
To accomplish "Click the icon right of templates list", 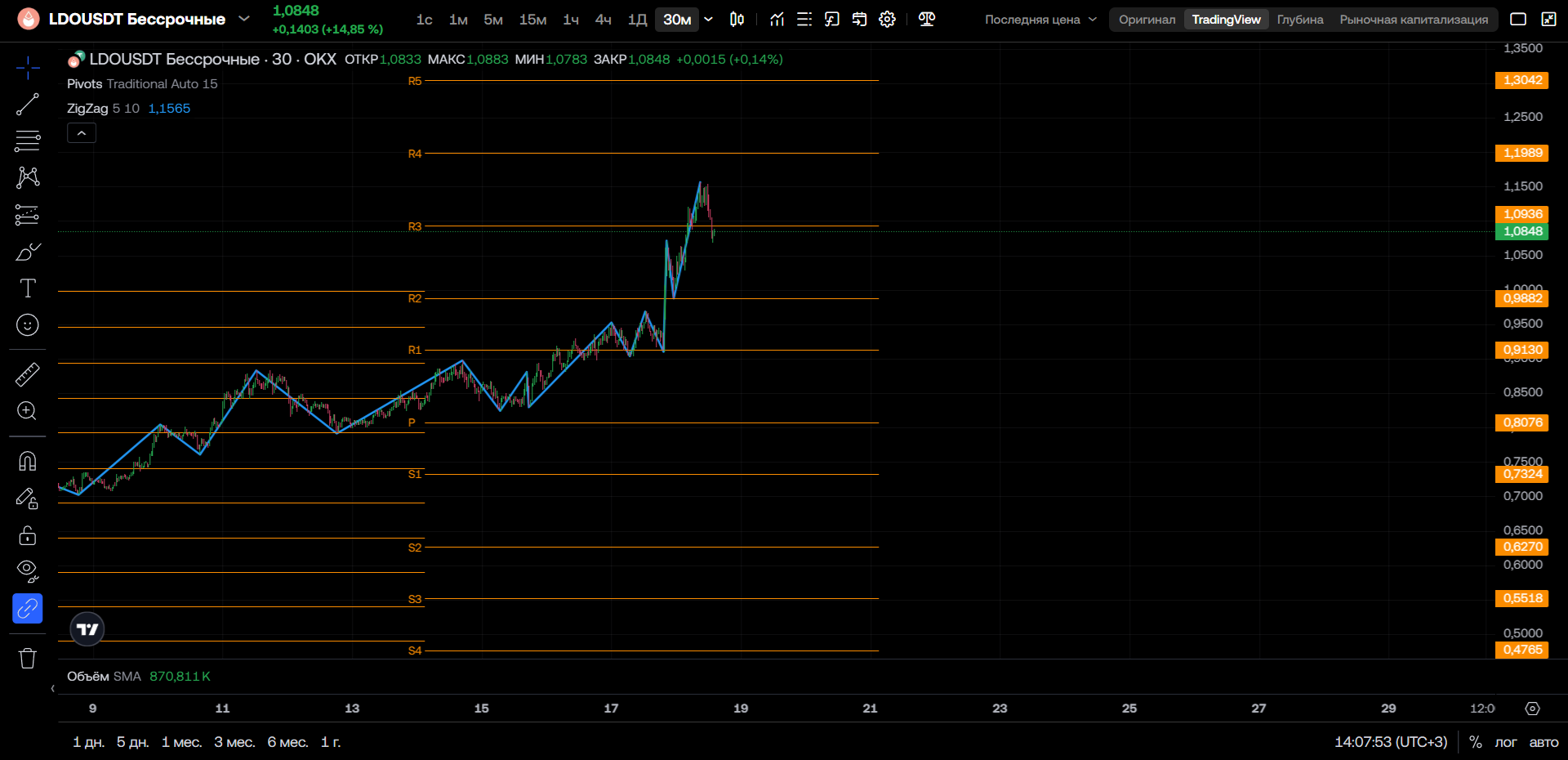I will coord(832,19).
